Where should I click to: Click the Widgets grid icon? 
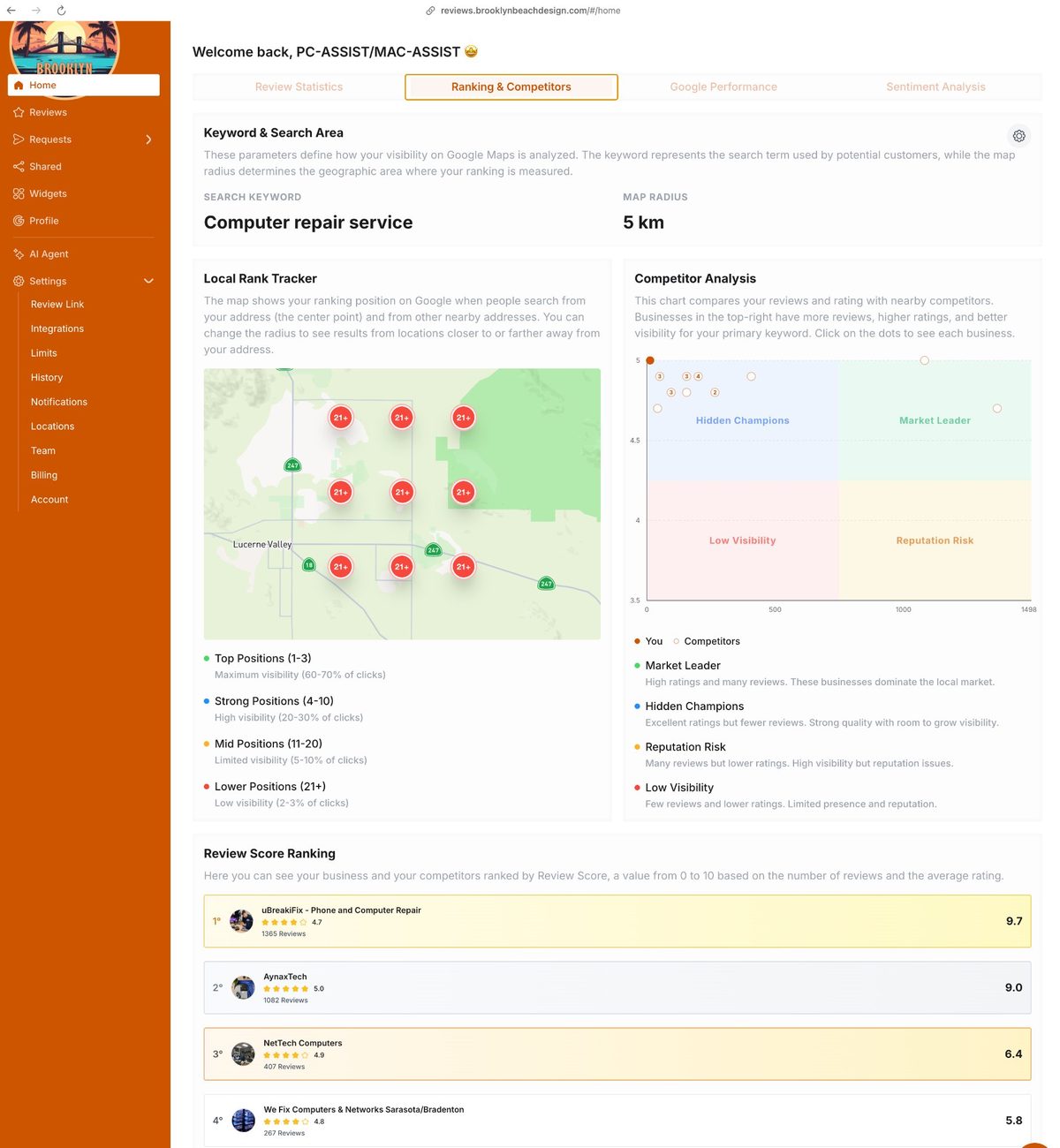coord(19,193)
